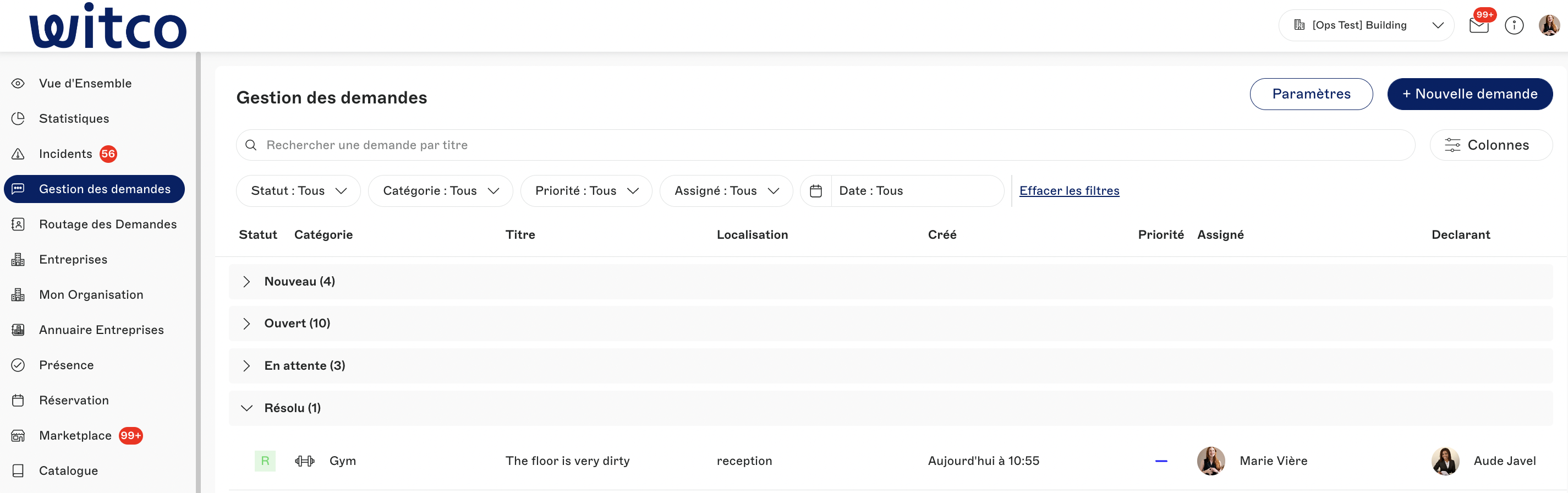Open the Priorité : Tous filter dropdown

point(586,191)
